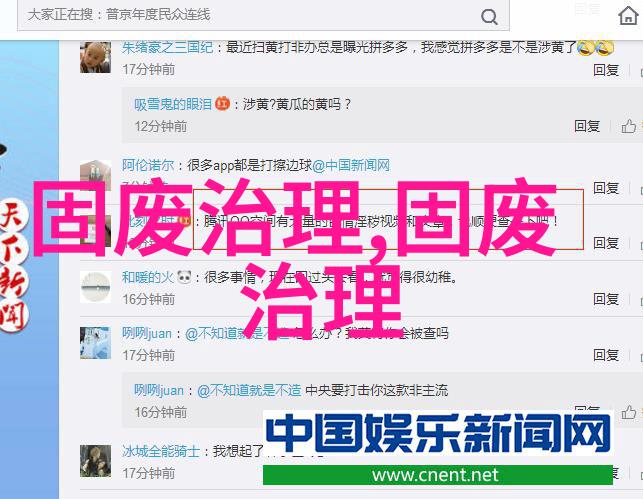Open 冰城全能骑士's avatar image
This screenshot has width=643, height=499.
click(95, 461)
